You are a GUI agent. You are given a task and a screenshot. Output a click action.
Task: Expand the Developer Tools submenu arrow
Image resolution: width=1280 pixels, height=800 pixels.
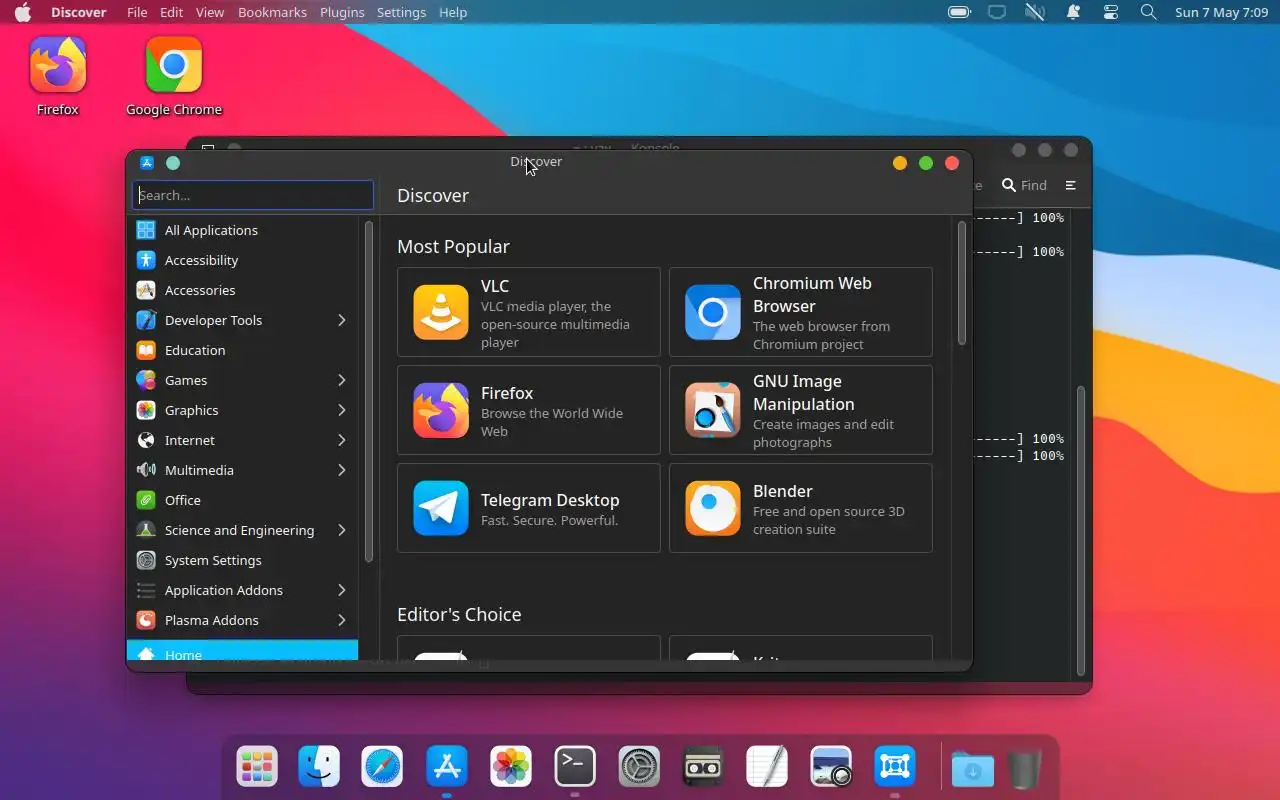[342, 320]
